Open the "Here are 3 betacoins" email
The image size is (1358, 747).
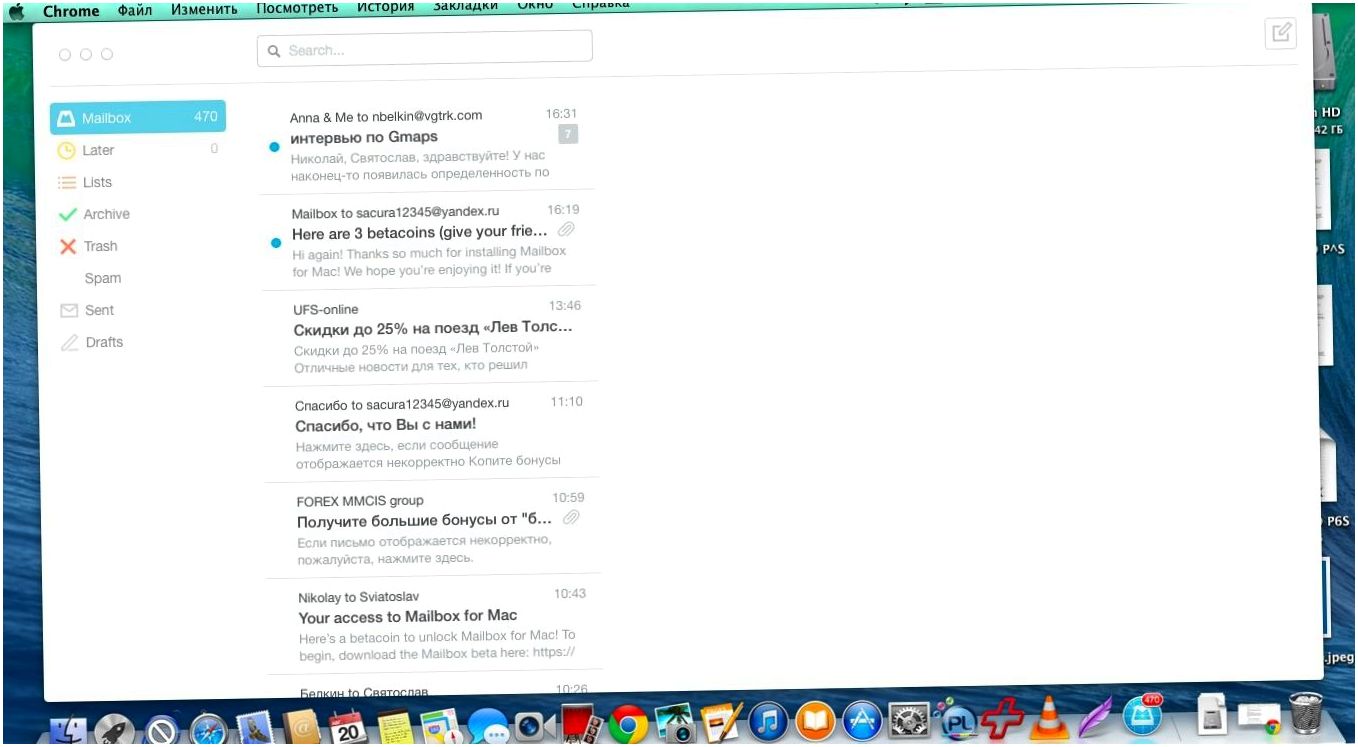pyautogui.click(x=428, y=240)
